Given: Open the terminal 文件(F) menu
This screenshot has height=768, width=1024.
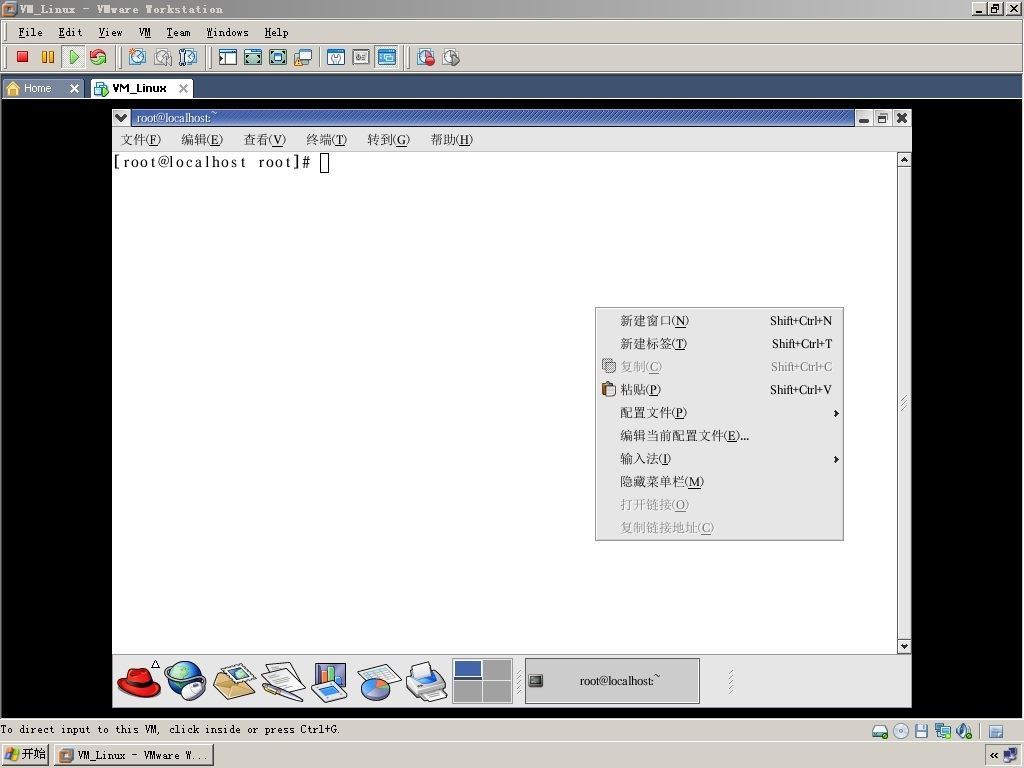Looking at the screenshot, I should [140, 140].
